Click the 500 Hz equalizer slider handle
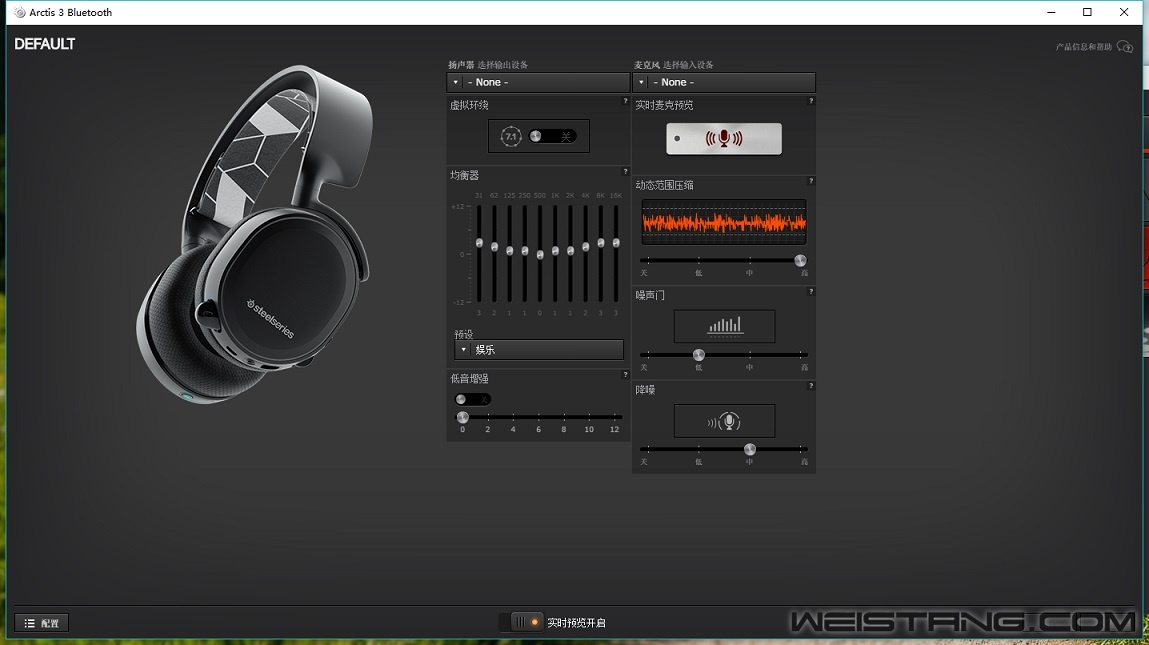 (x=540, y=255)
